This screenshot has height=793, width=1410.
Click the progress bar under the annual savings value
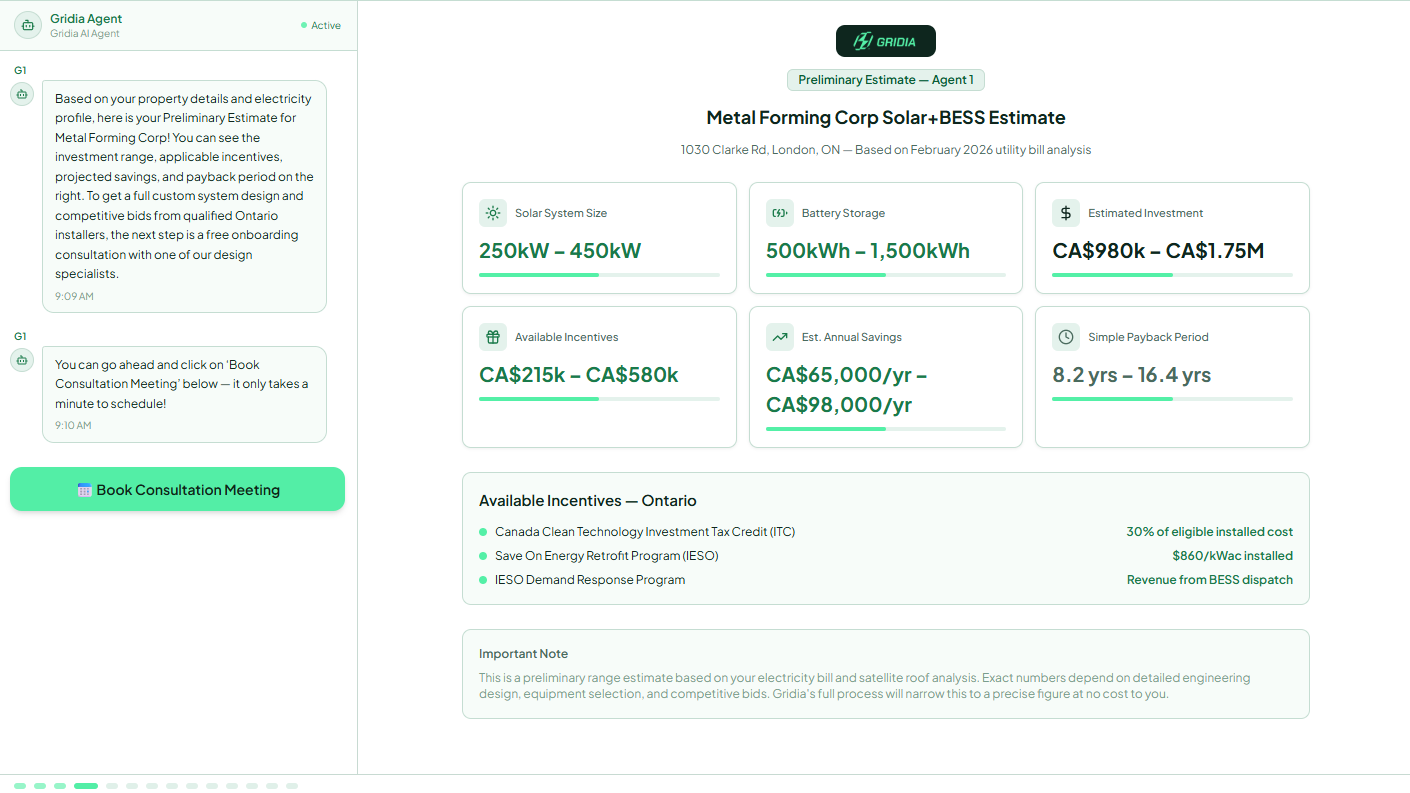(886, 429)
